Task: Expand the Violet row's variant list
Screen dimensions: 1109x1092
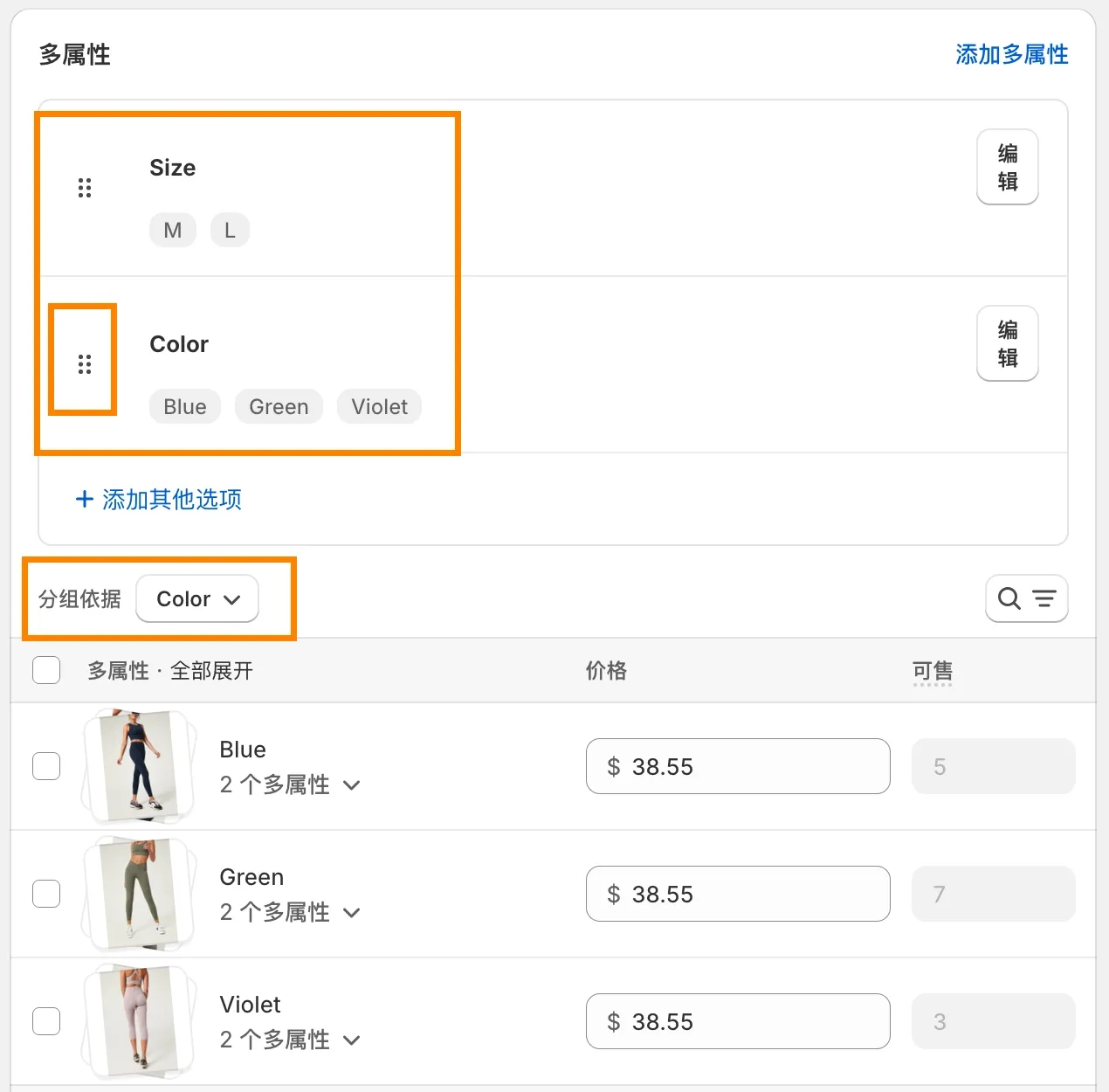Action: (290, 1040)
